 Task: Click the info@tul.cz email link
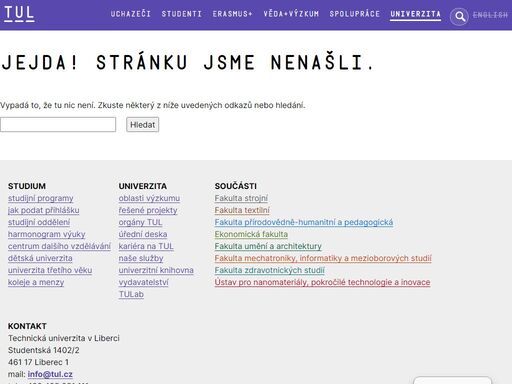click(x=50, y=374)
